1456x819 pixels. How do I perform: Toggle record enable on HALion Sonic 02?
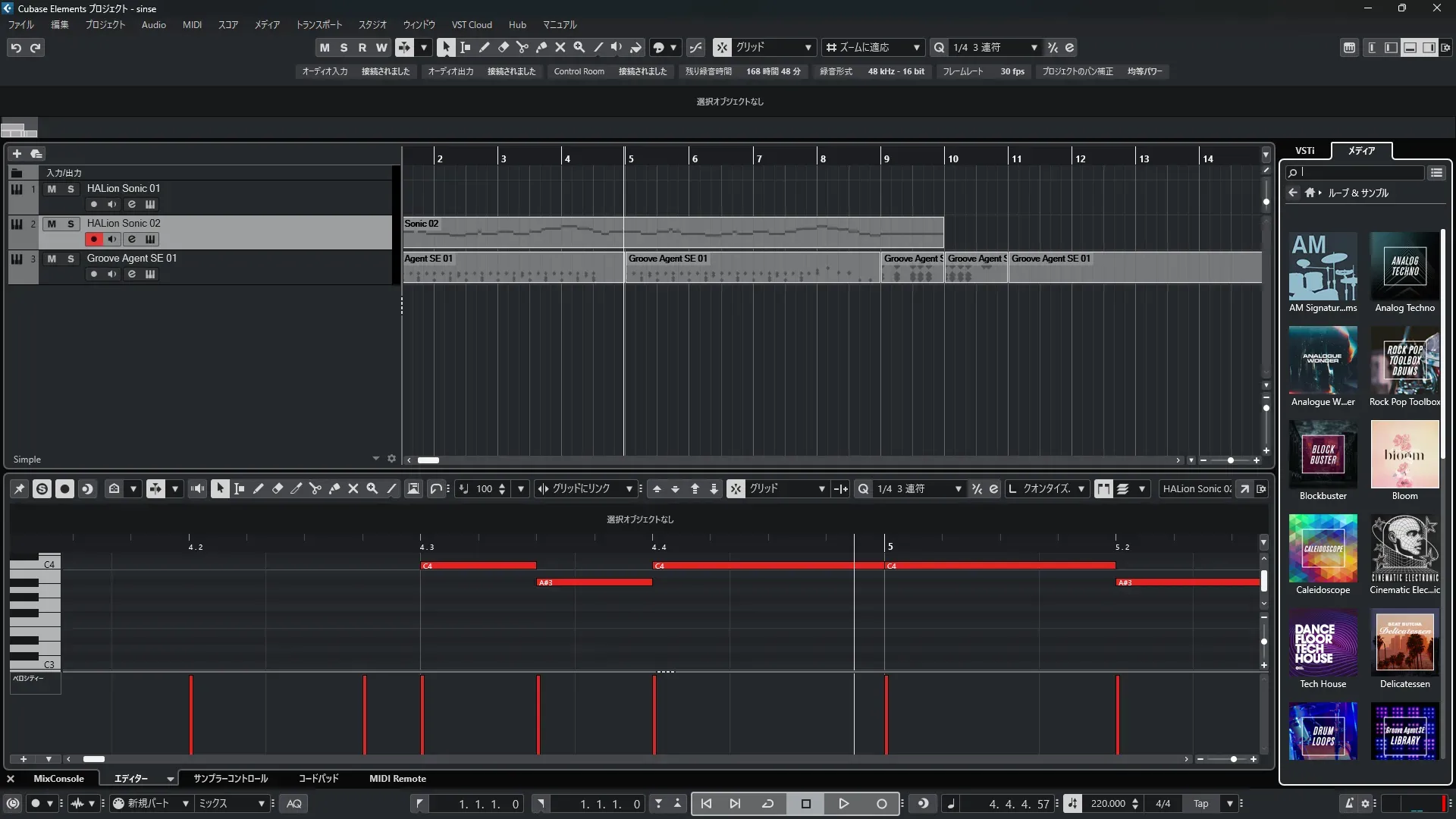point(93,240)
